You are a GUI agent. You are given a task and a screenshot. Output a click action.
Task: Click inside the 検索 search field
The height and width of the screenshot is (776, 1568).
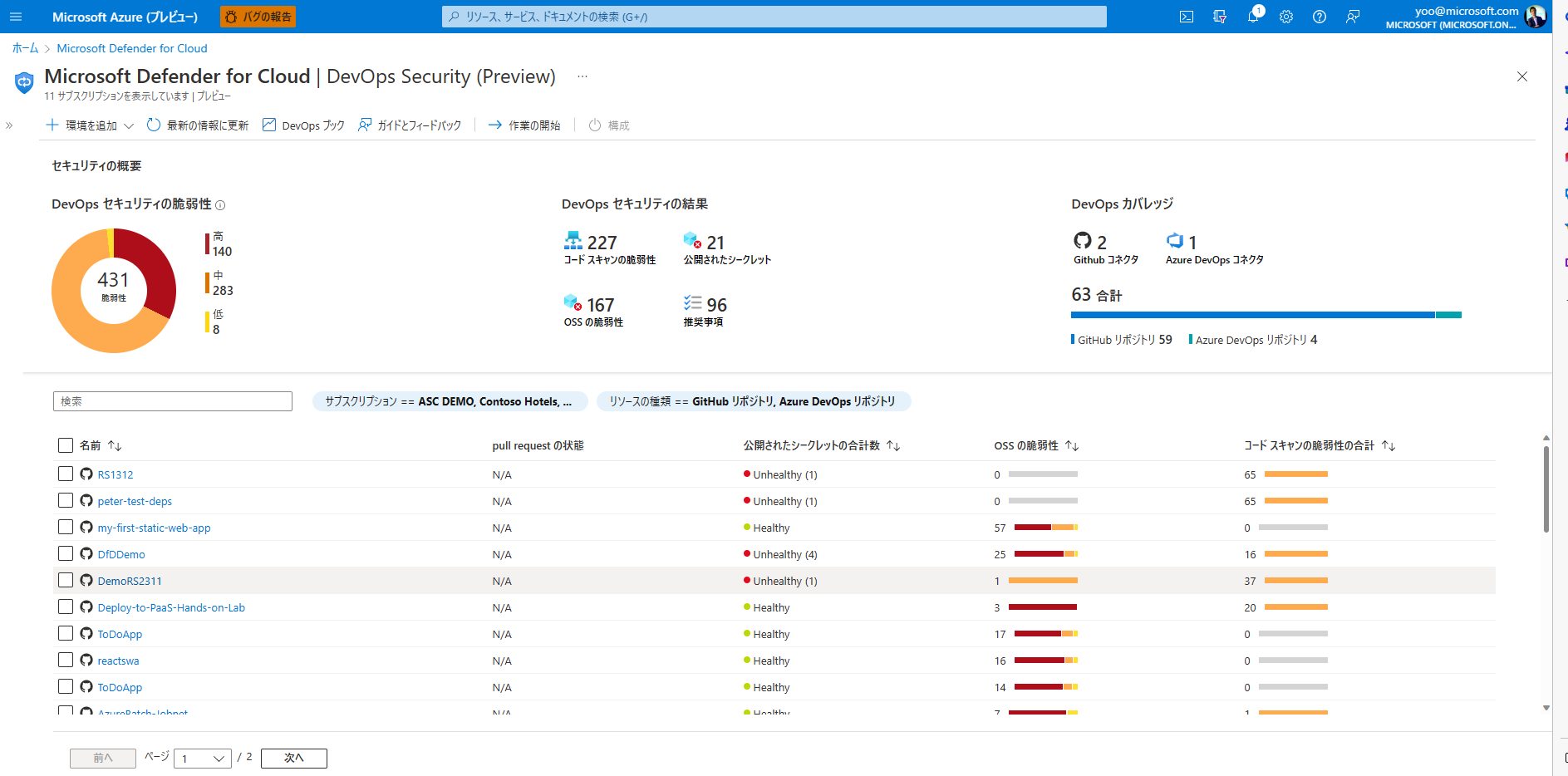(x=172, y=400)
